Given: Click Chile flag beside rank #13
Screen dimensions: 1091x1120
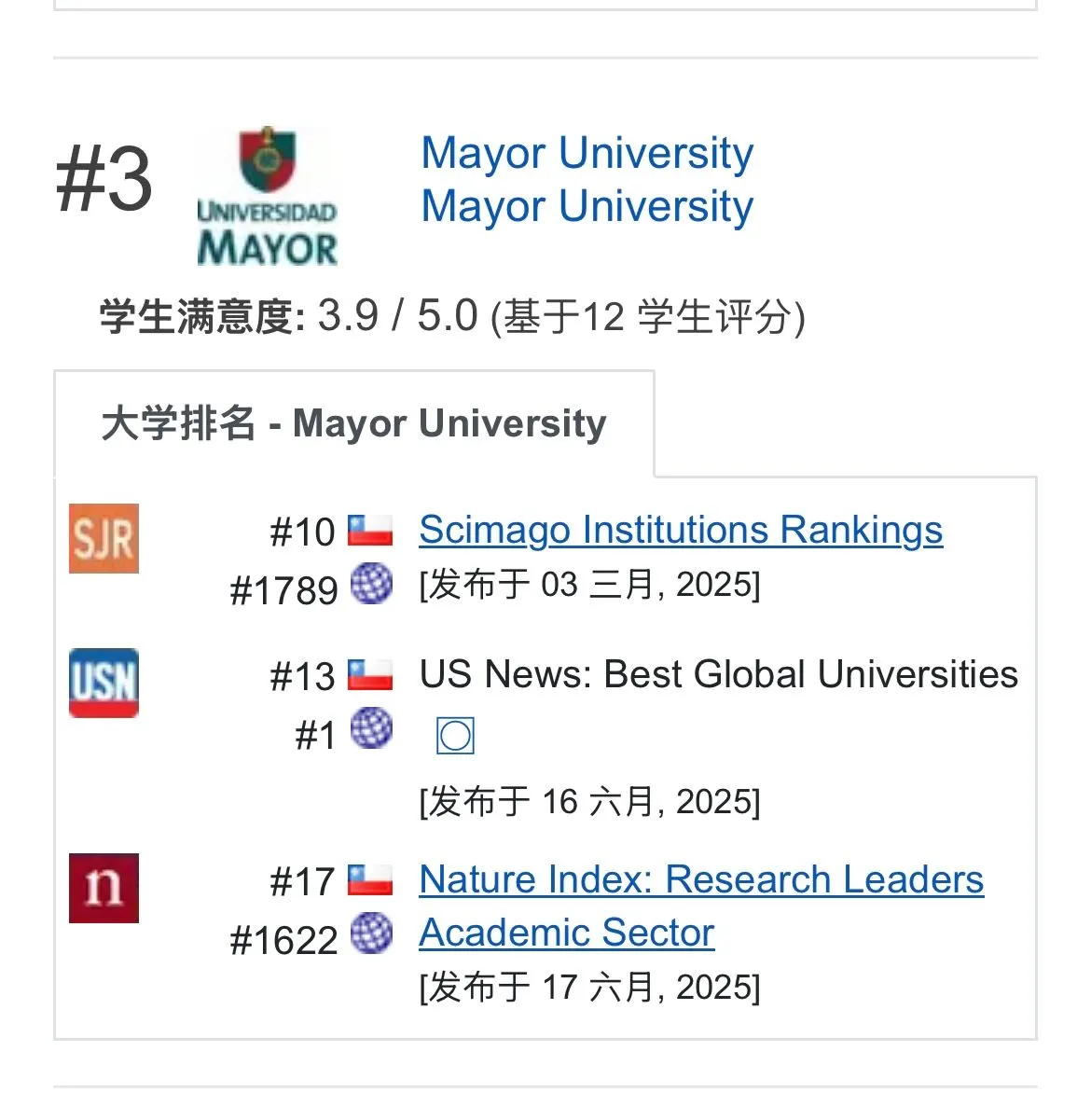Looking at the screenshot, I should click(370, 674).
